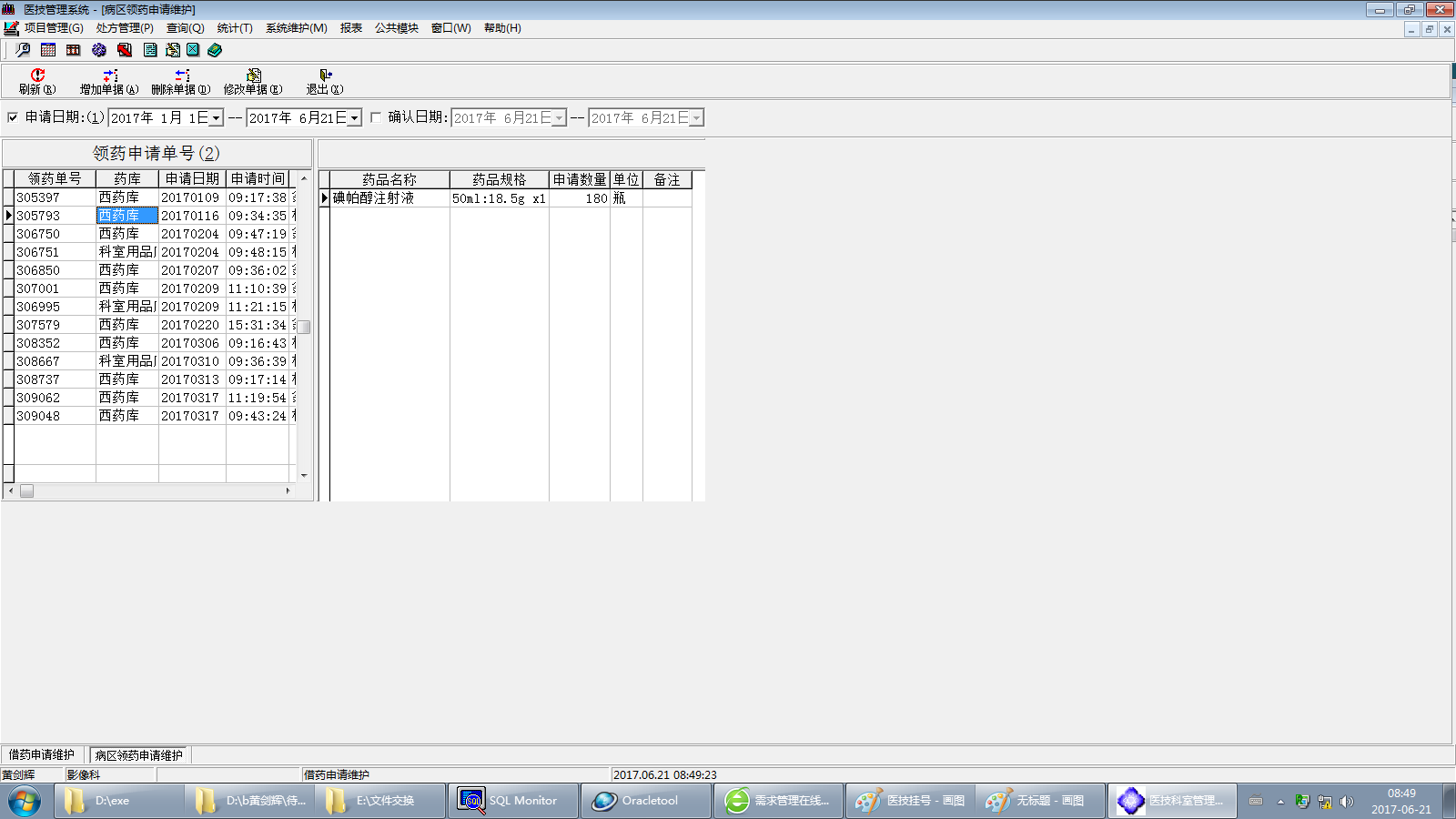1456x819 pixels.
Task: Delete the document with 删除单据(D)
Action: pos(181,81)
